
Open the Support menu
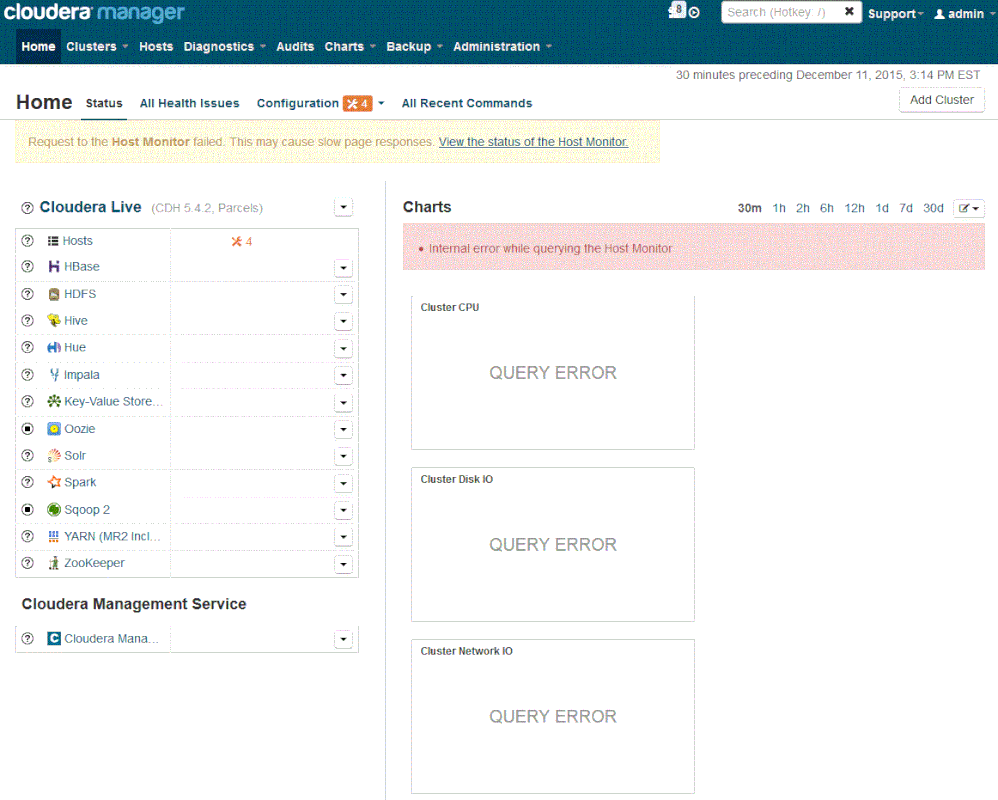896,14
